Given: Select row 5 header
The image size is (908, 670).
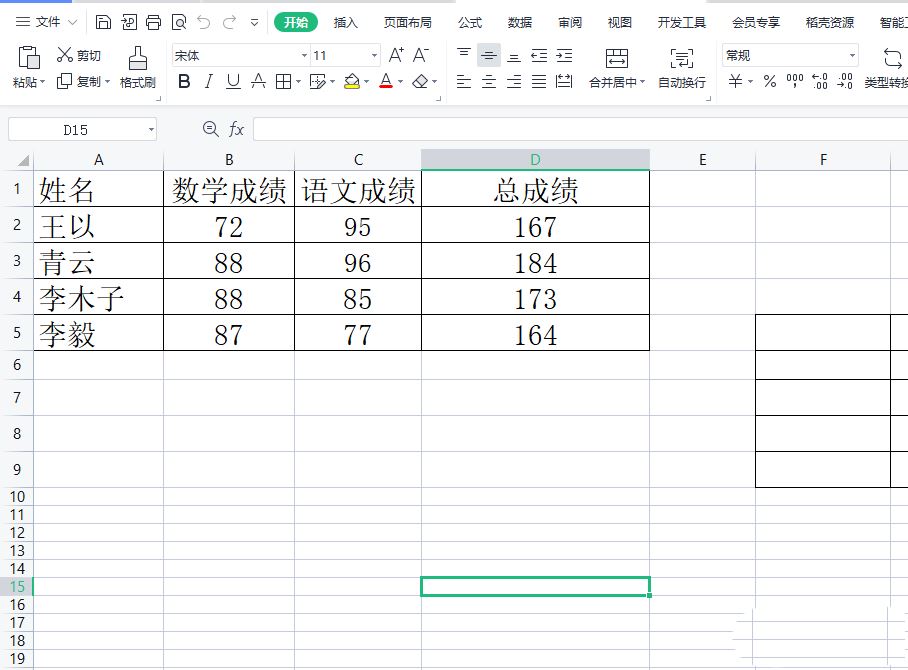Looking at the screenshot, I should click(x=17, y=333).
